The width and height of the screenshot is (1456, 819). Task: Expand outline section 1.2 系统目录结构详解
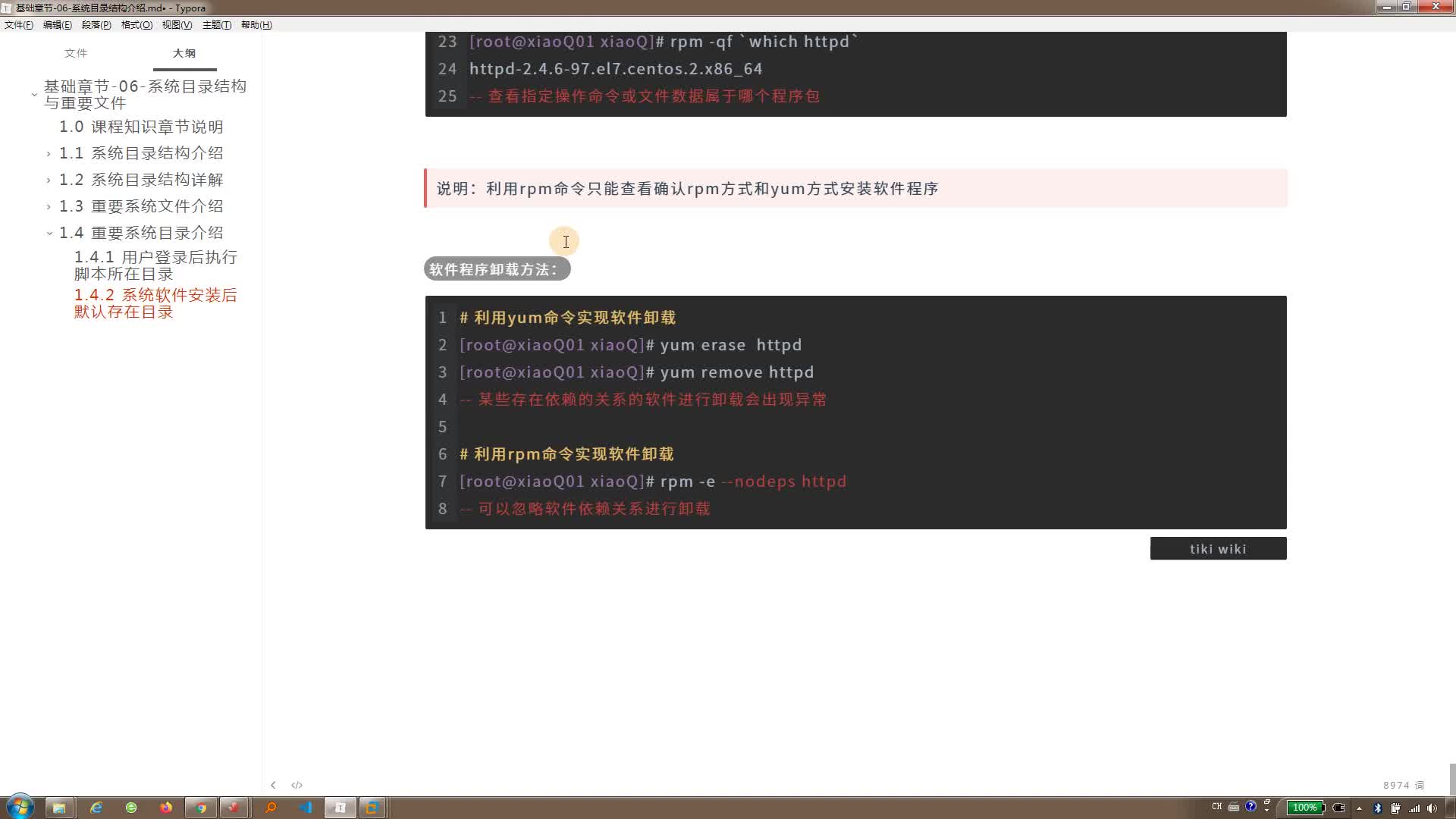[49, 180]
